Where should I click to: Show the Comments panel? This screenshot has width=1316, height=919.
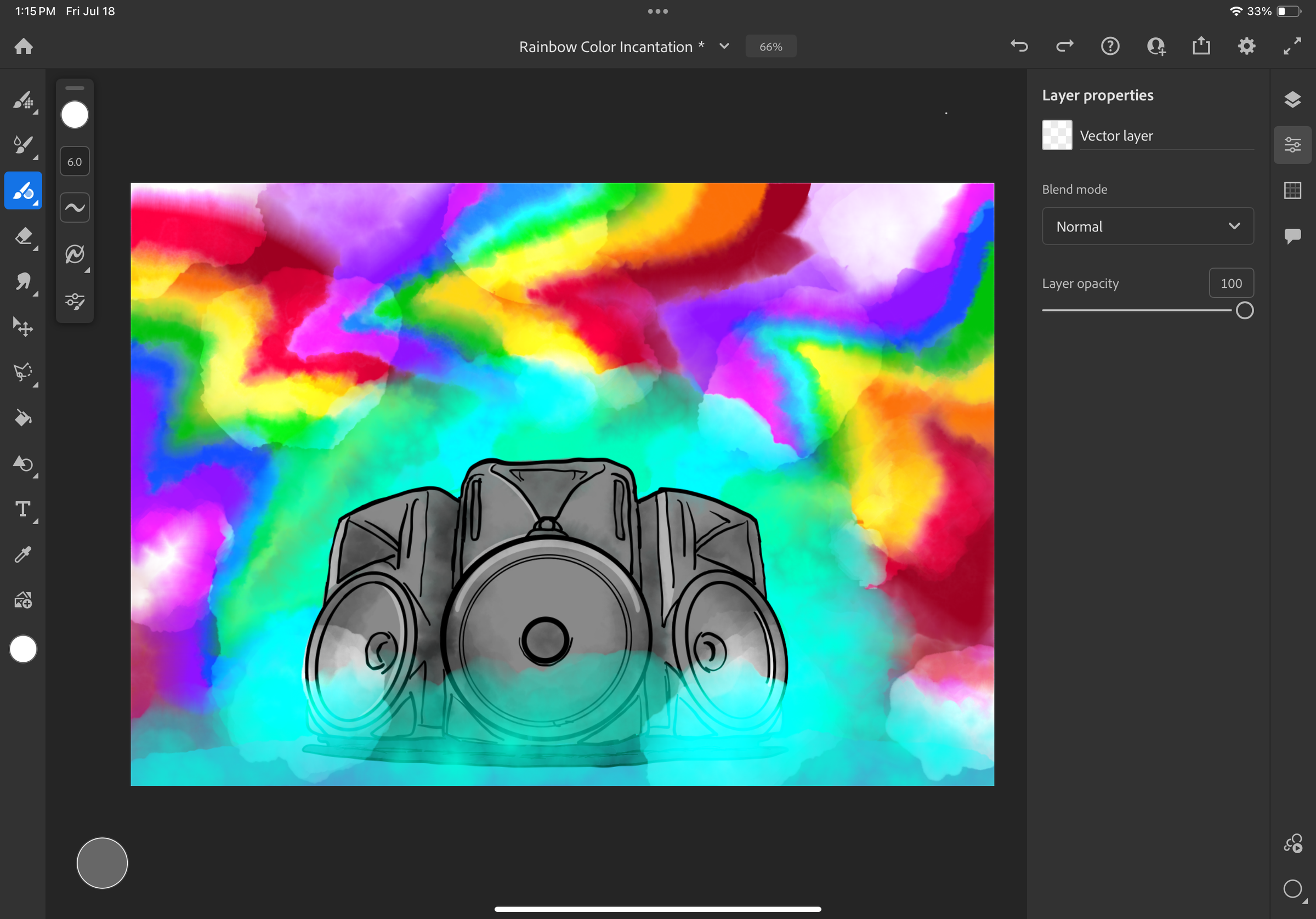click(1292, 236)
